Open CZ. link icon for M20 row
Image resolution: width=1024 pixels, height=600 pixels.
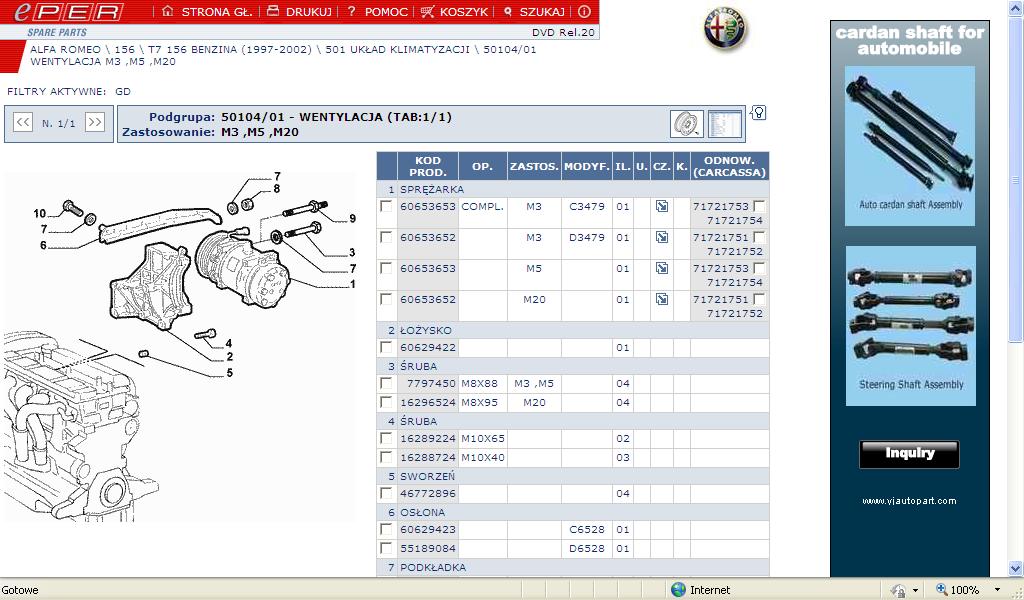[x=662, y=299]
